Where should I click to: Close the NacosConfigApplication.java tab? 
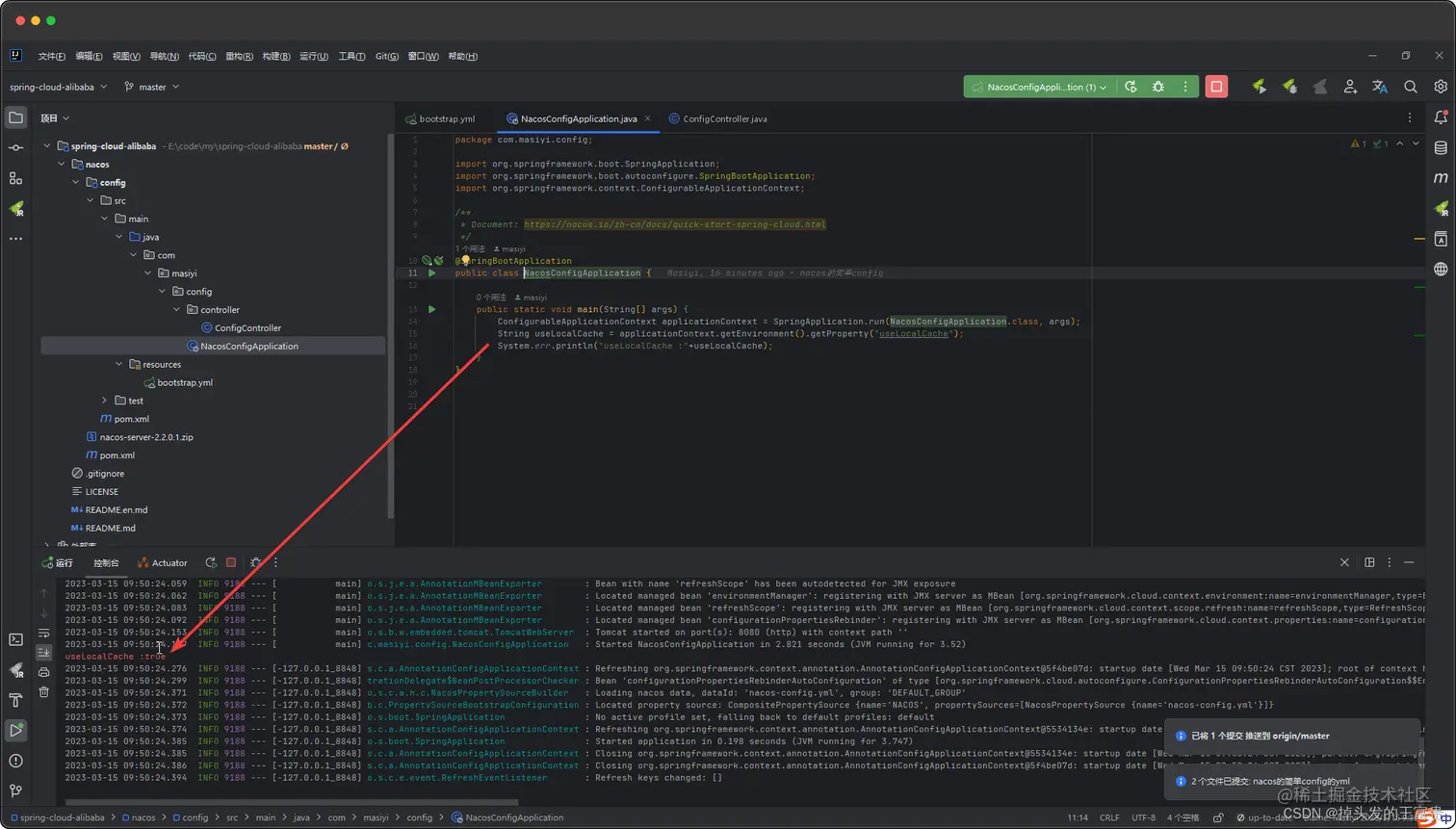[x=648, y=119]
